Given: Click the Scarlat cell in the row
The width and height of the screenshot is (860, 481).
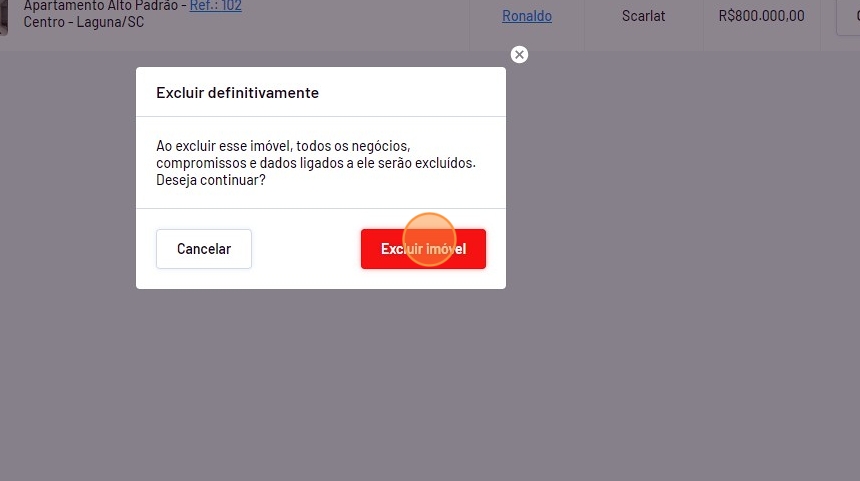Looking at the screenshot, I should click(643, 16).
